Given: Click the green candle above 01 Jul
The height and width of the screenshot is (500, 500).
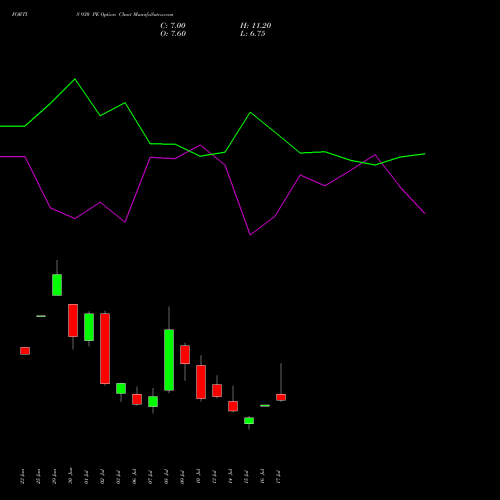Looking at the screenshot, I should pos(89,327).
